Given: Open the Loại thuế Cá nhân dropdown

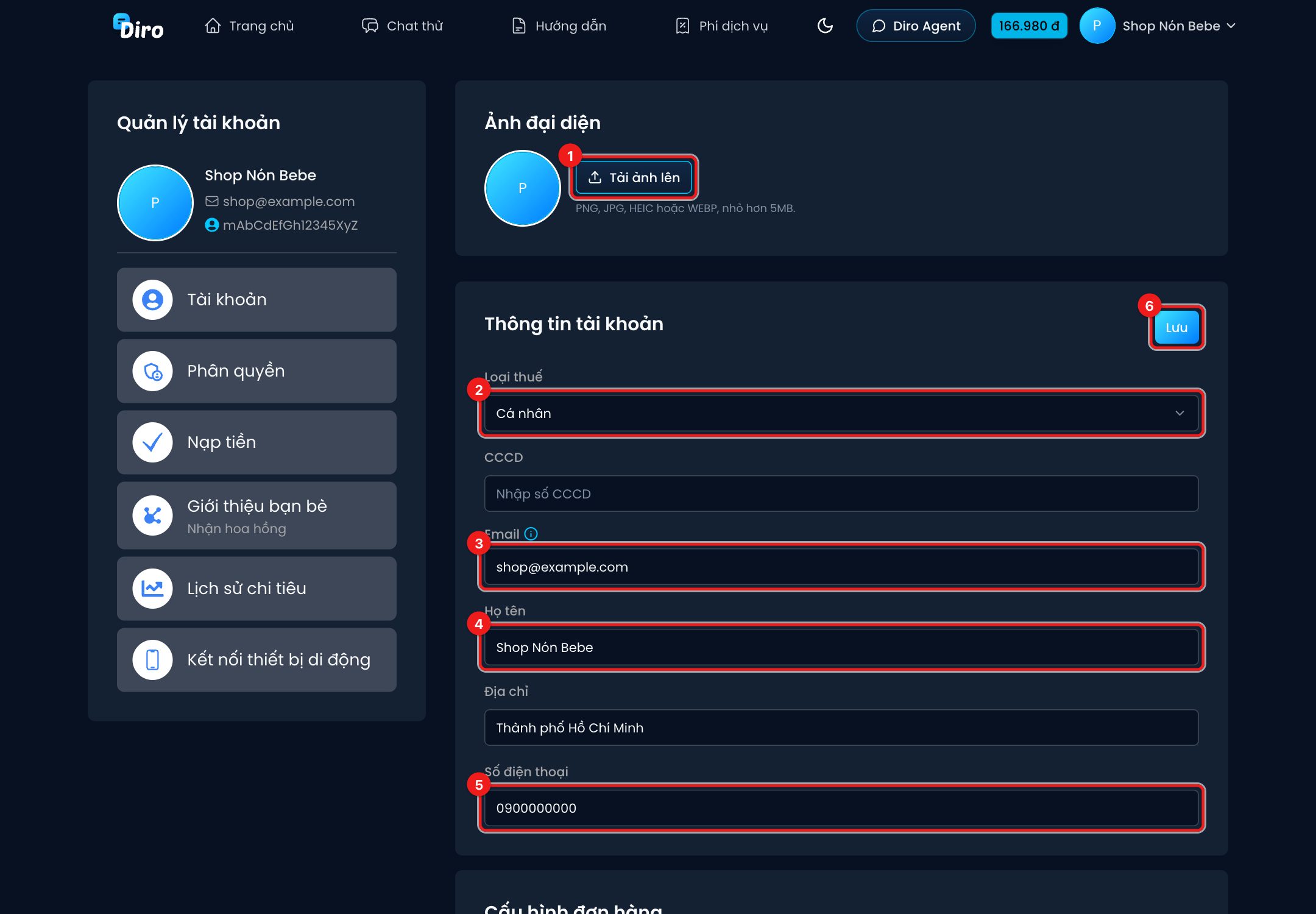Looking at the screenshot, I should (841, 413).
